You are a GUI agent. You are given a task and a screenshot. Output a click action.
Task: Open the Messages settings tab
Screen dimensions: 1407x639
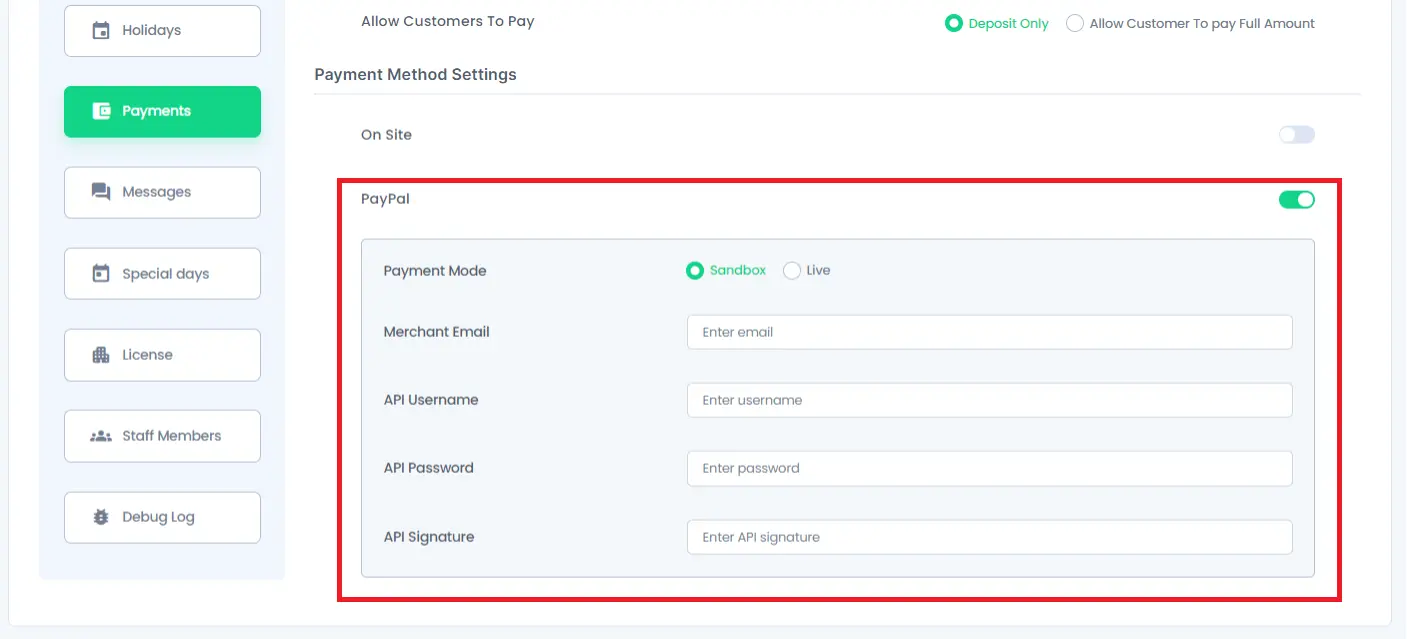[162, 192]
